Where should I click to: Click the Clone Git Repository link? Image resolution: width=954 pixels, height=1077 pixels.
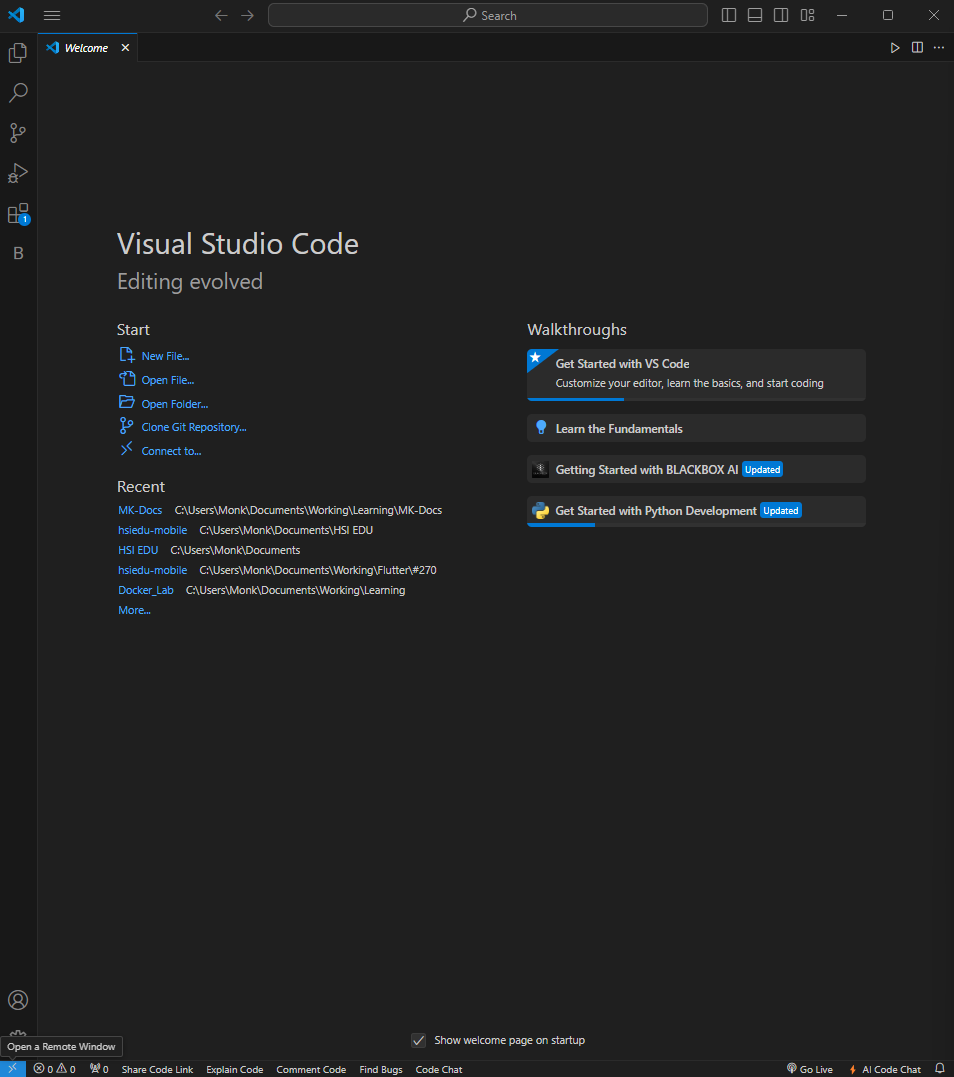click(193, 427)
